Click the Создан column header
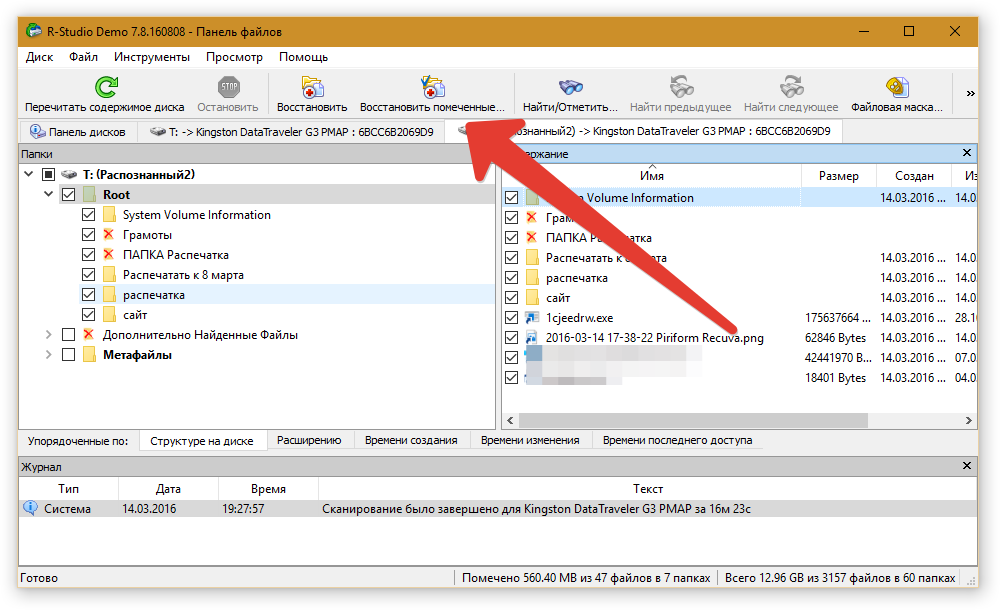1000x610 pixels. coord(914,175)
